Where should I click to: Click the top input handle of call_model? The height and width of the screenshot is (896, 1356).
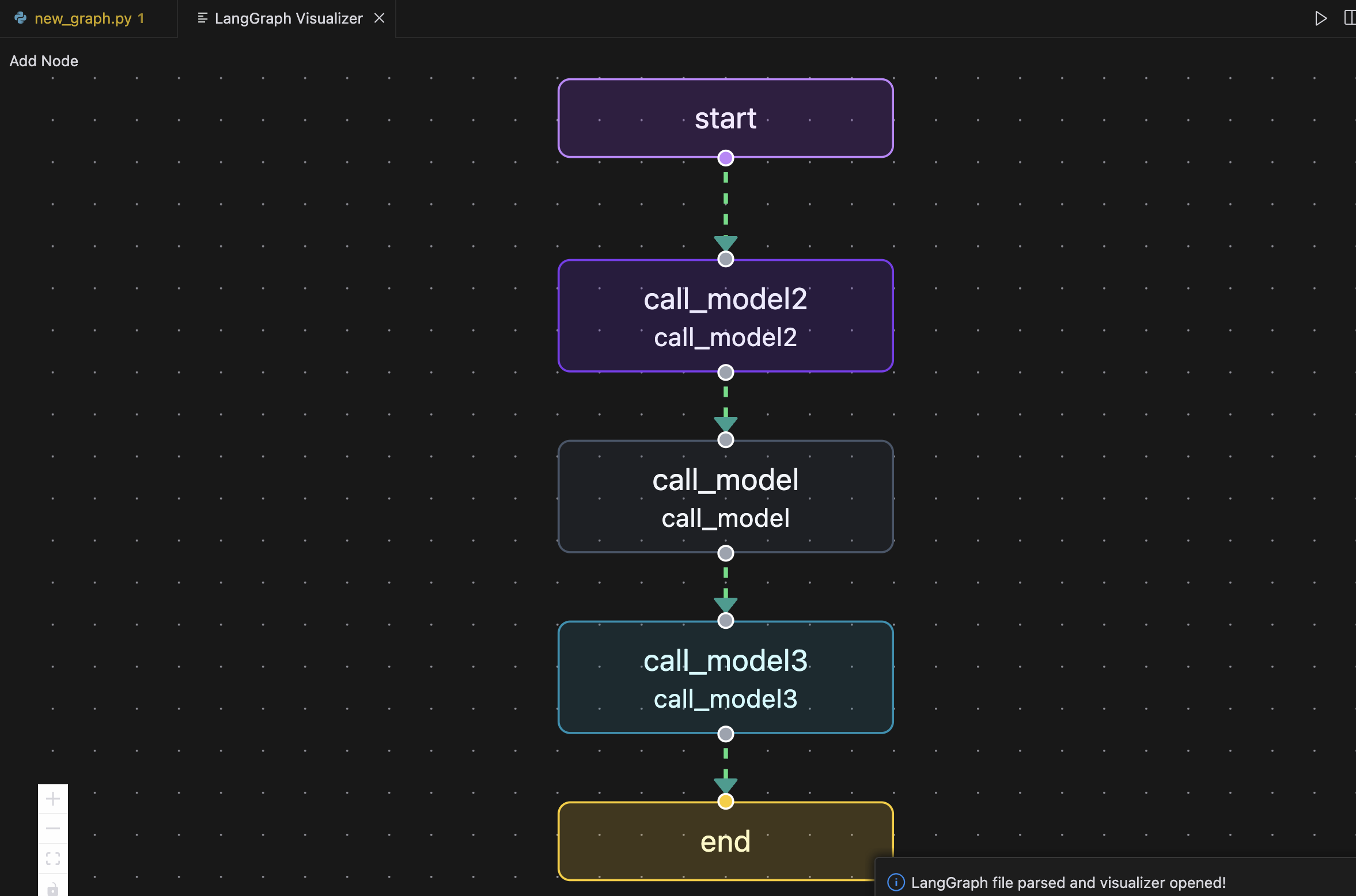point(726,440)
